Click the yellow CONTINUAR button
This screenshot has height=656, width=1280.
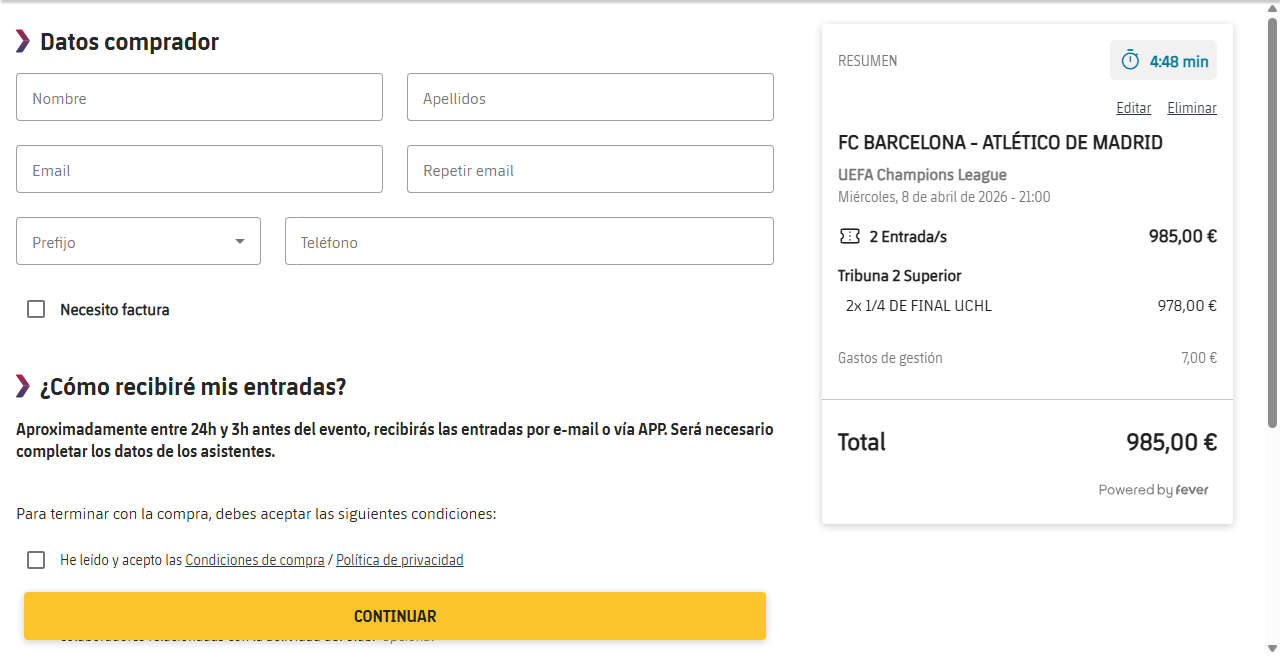(x=395, y=616)
